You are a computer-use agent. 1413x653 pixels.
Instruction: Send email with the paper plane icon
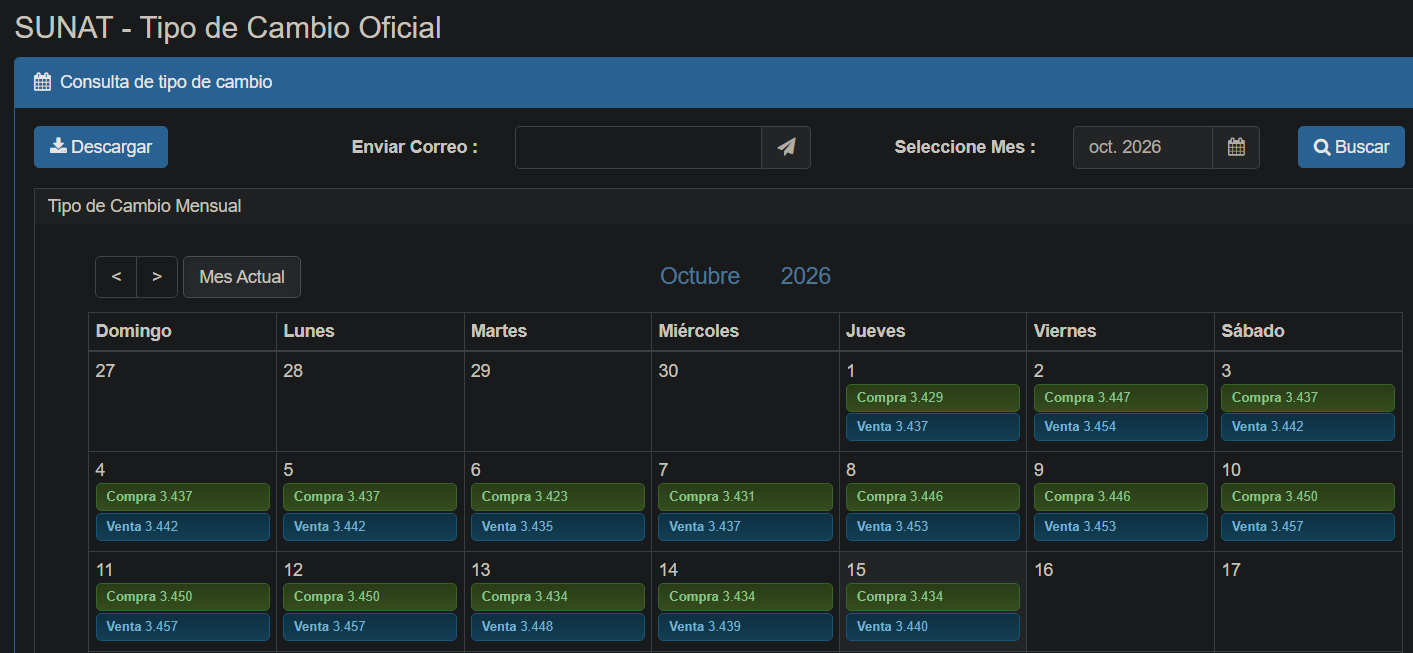[786, 147]
